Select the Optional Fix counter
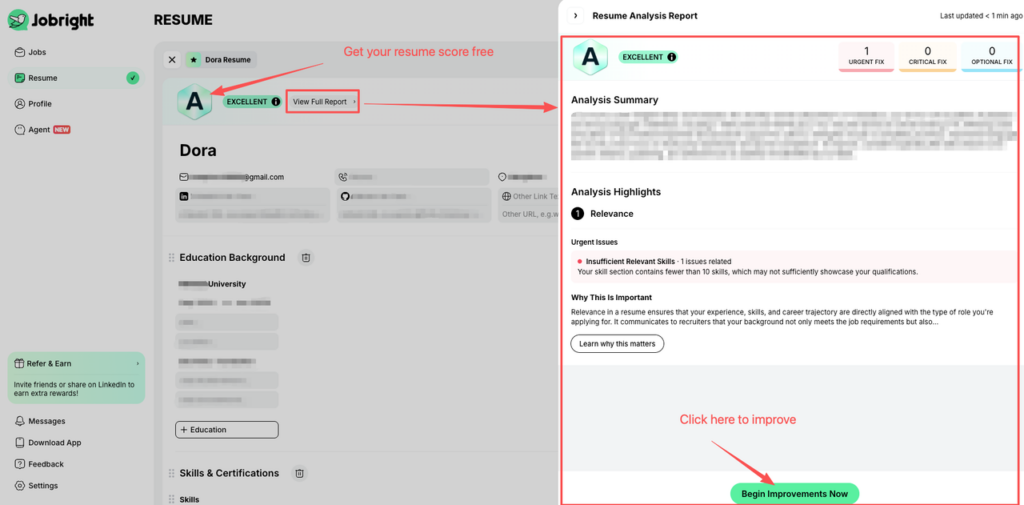Image resolution: width=1024 pixels, height=505 pixels. click(991, 57)
